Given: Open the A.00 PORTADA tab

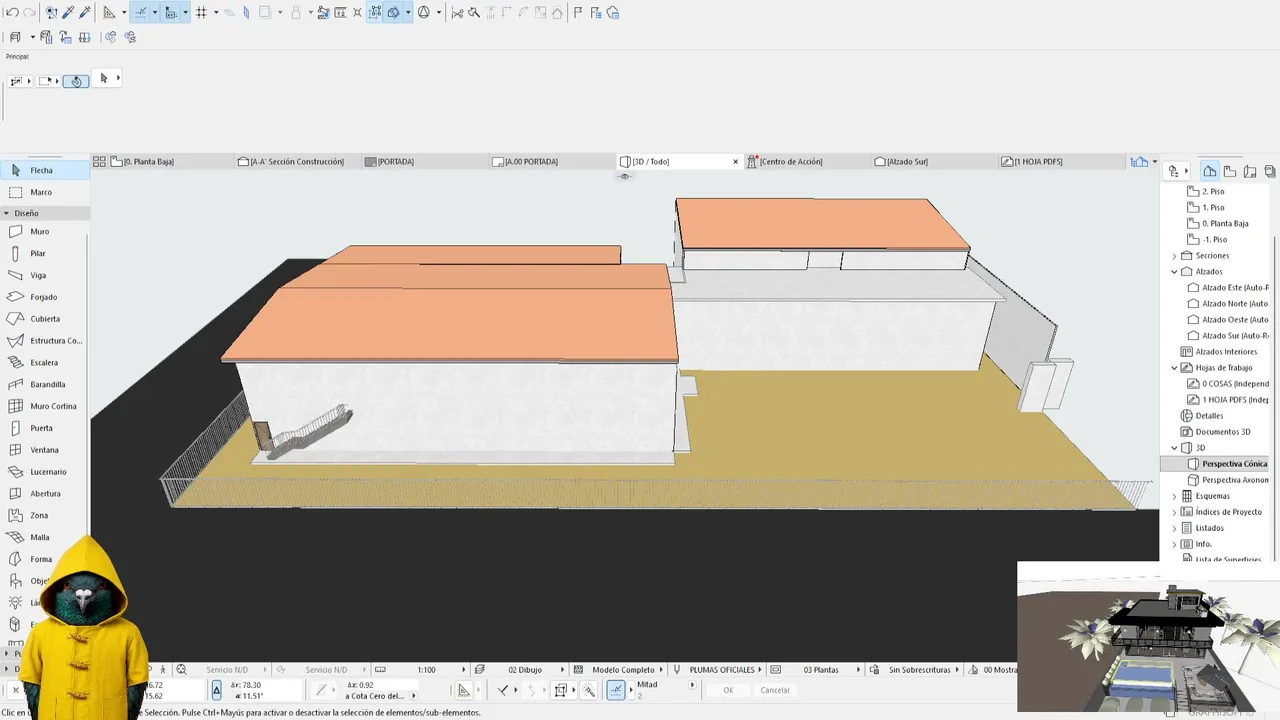Looking at the screenshot, I should (552, 161).
